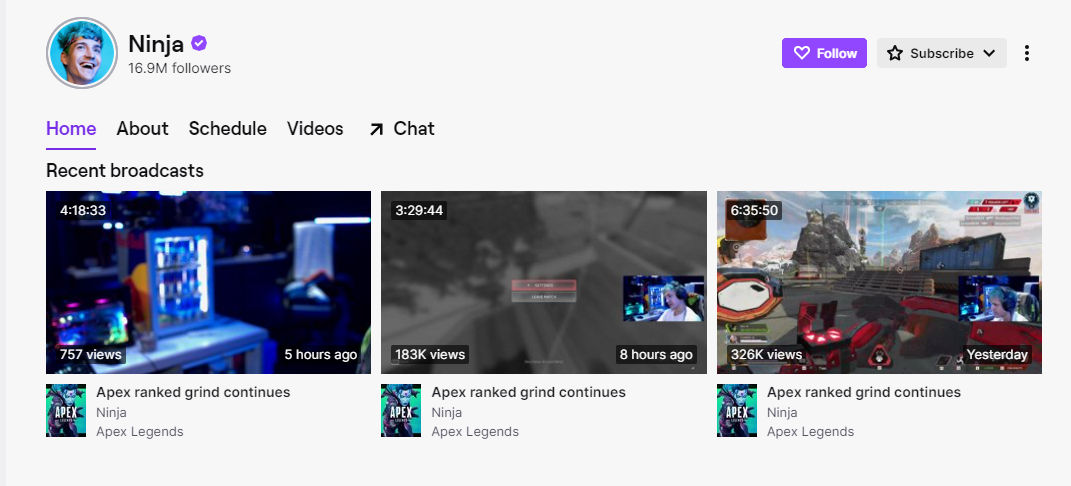Click the heart icon on Follow button

click(802, 53)
